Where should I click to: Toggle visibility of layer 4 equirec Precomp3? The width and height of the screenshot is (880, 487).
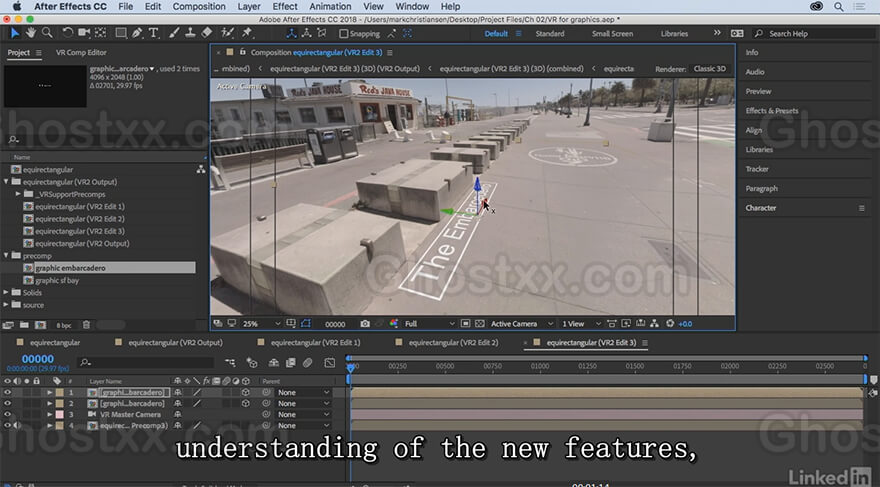click(x=7, y=425)
